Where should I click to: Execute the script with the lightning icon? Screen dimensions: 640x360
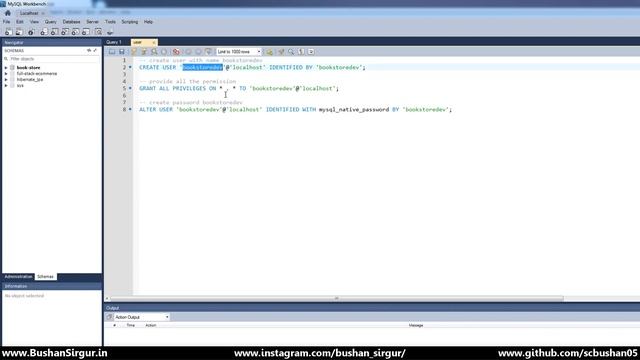coord(134,52)
